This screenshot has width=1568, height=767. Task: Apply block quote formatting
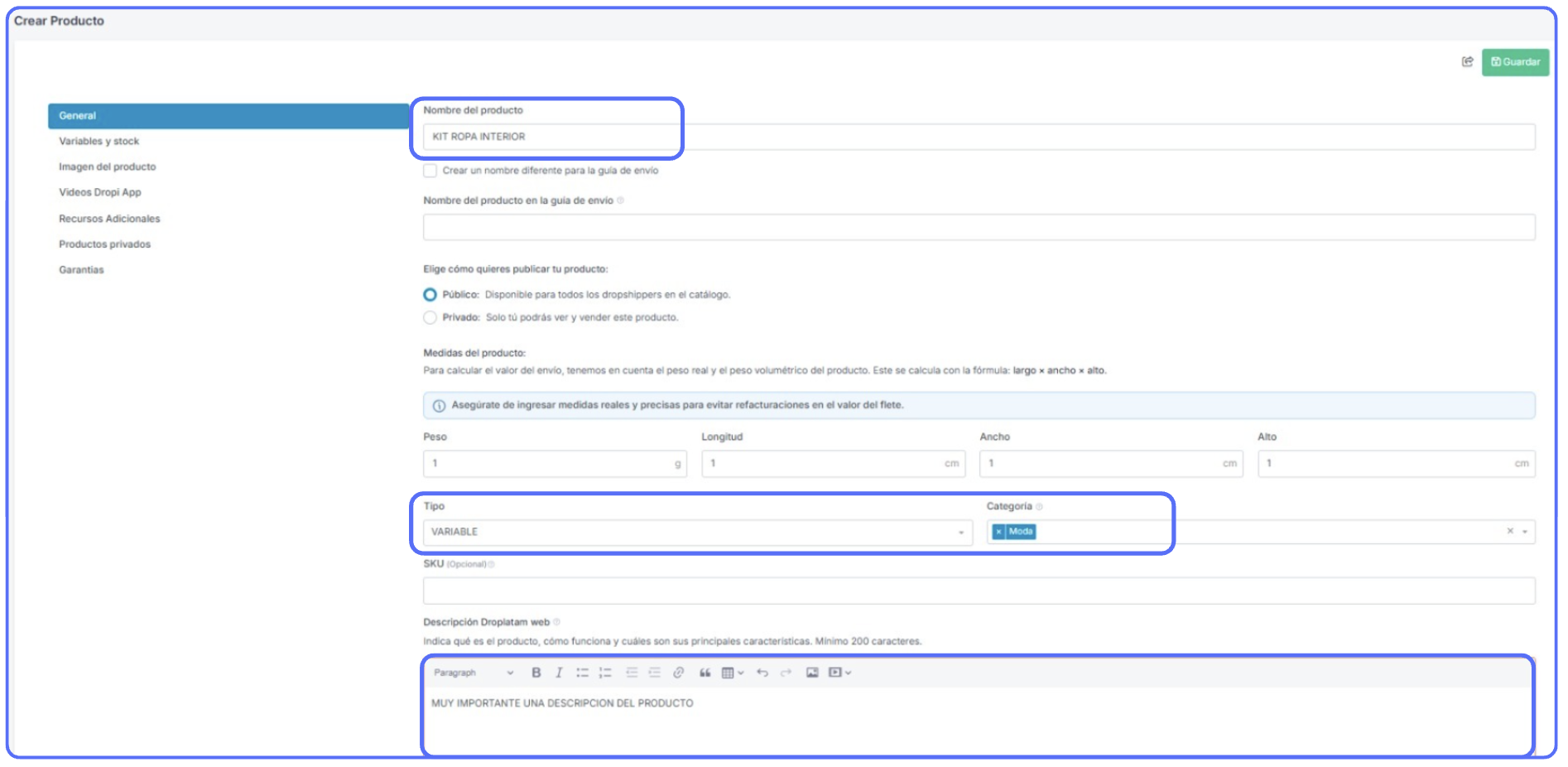pos(705,673)
